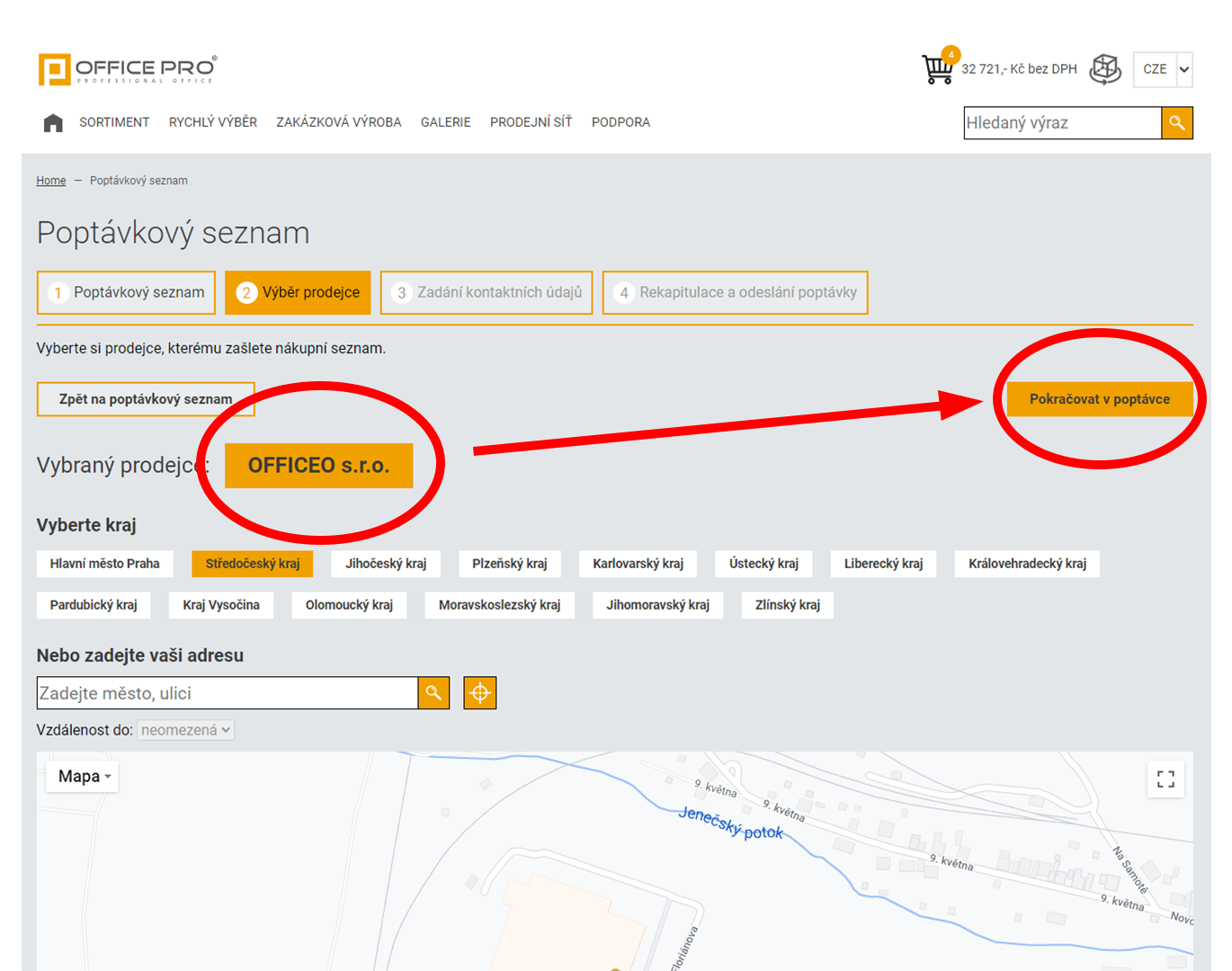Open the 3D cube configurator icon

click(x=1105, y=69)
